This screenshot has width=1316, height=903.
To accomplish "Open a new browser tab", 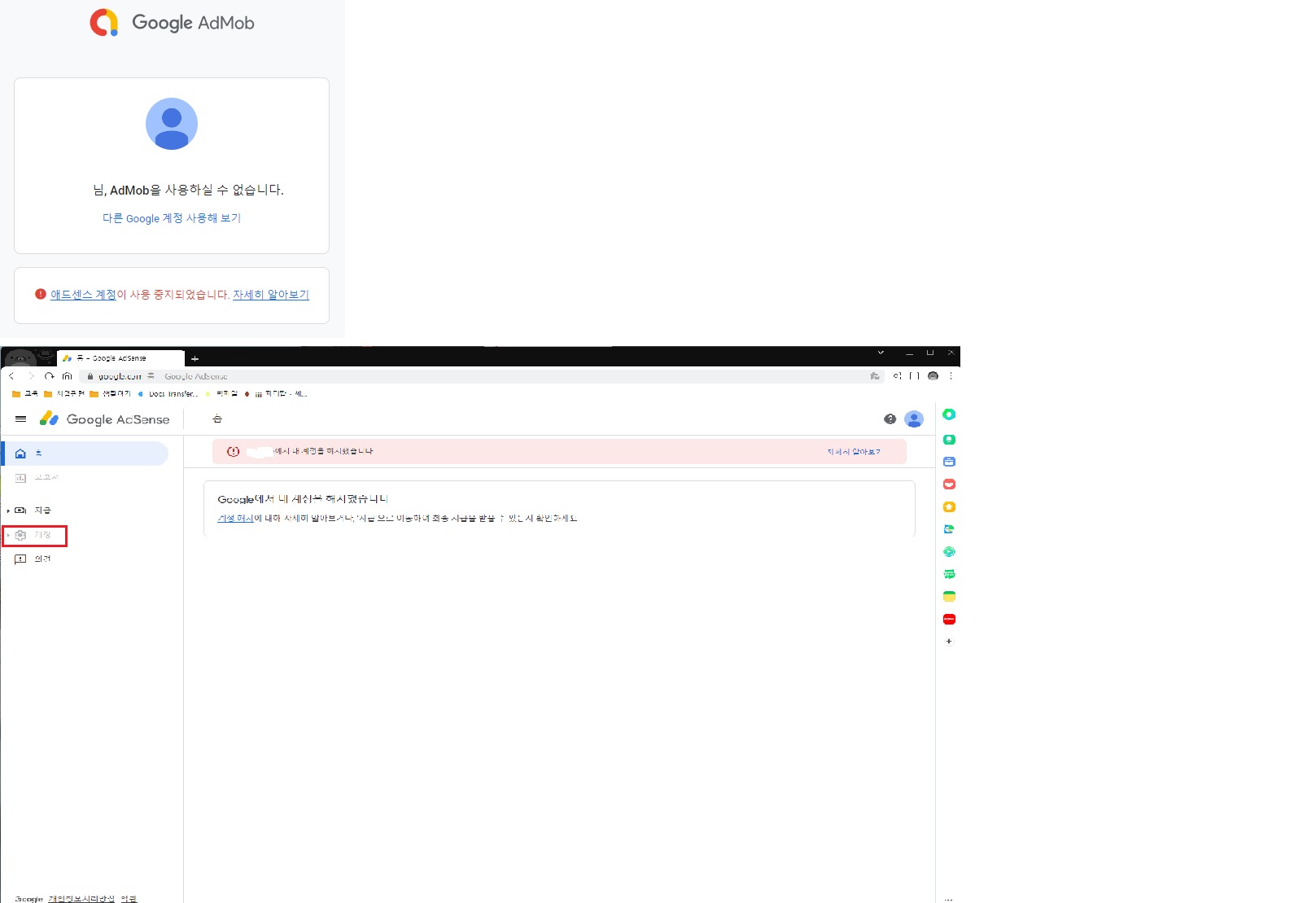I will pos(195,359).
